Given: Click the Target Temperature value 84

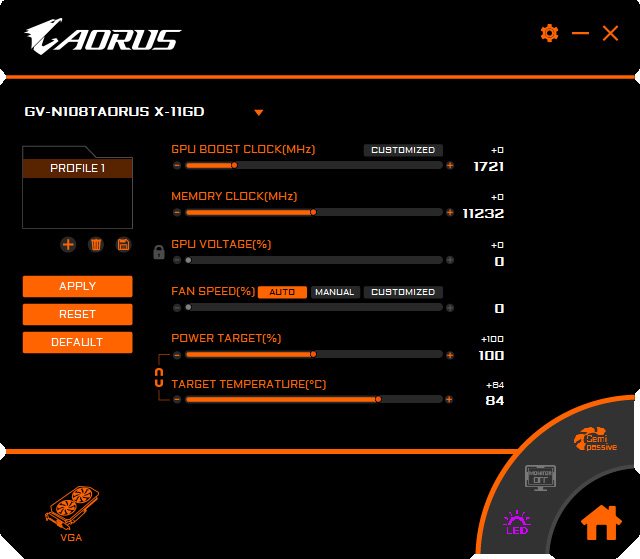Looking at the screenshot, I should 495,401.
